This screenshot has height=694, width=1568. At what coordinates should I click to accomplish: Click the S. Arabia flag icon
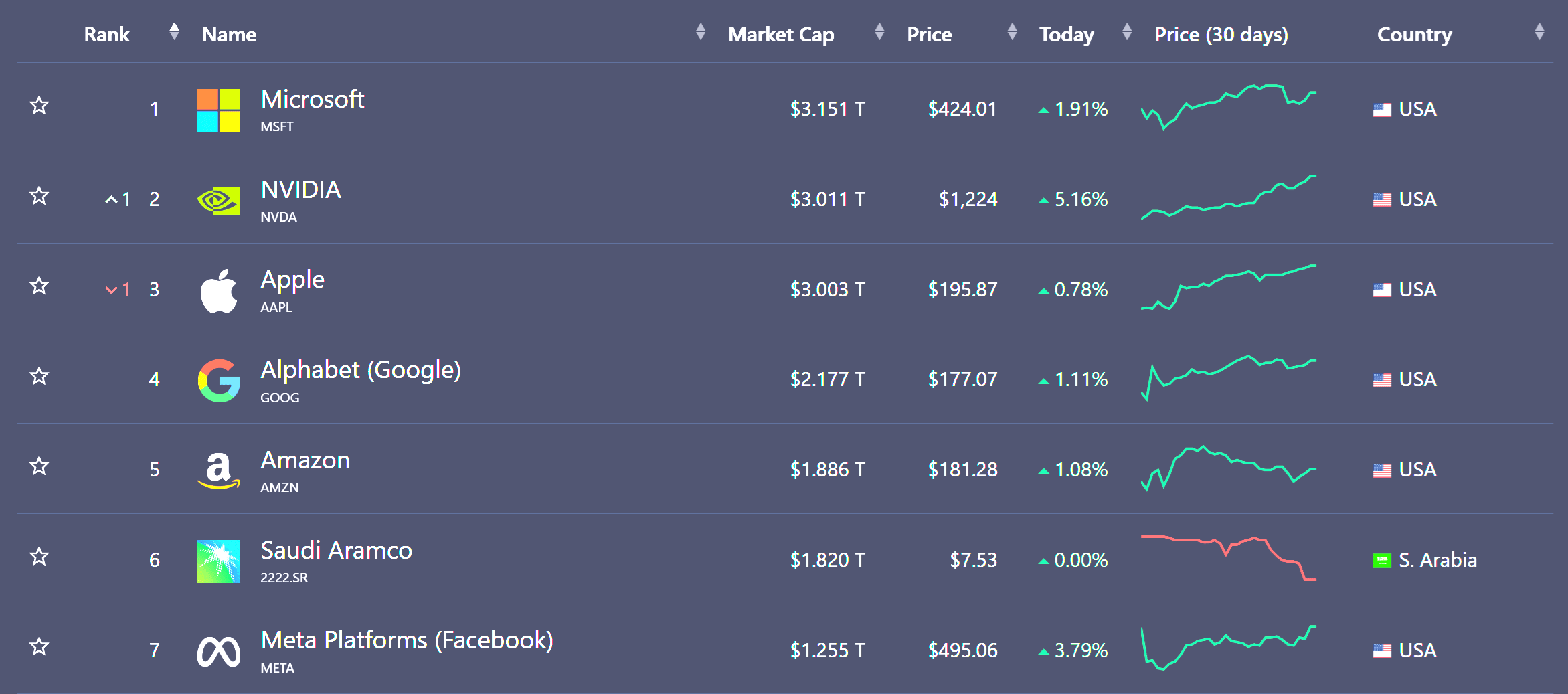tap(1382, 560)
